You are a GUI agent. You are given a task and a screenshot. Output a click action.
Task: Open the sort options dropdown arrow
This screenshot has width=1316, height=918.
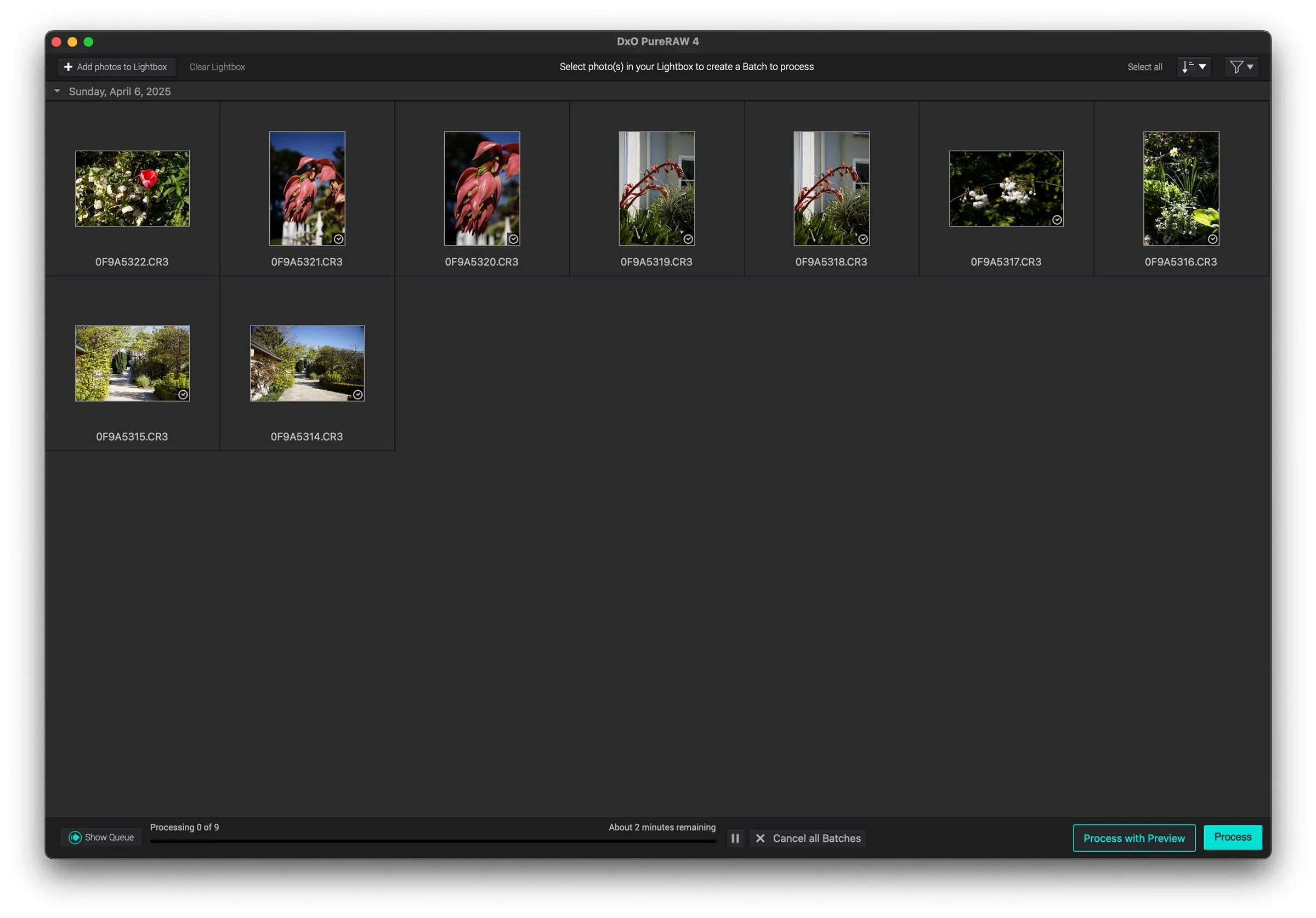pos(1202,67)
